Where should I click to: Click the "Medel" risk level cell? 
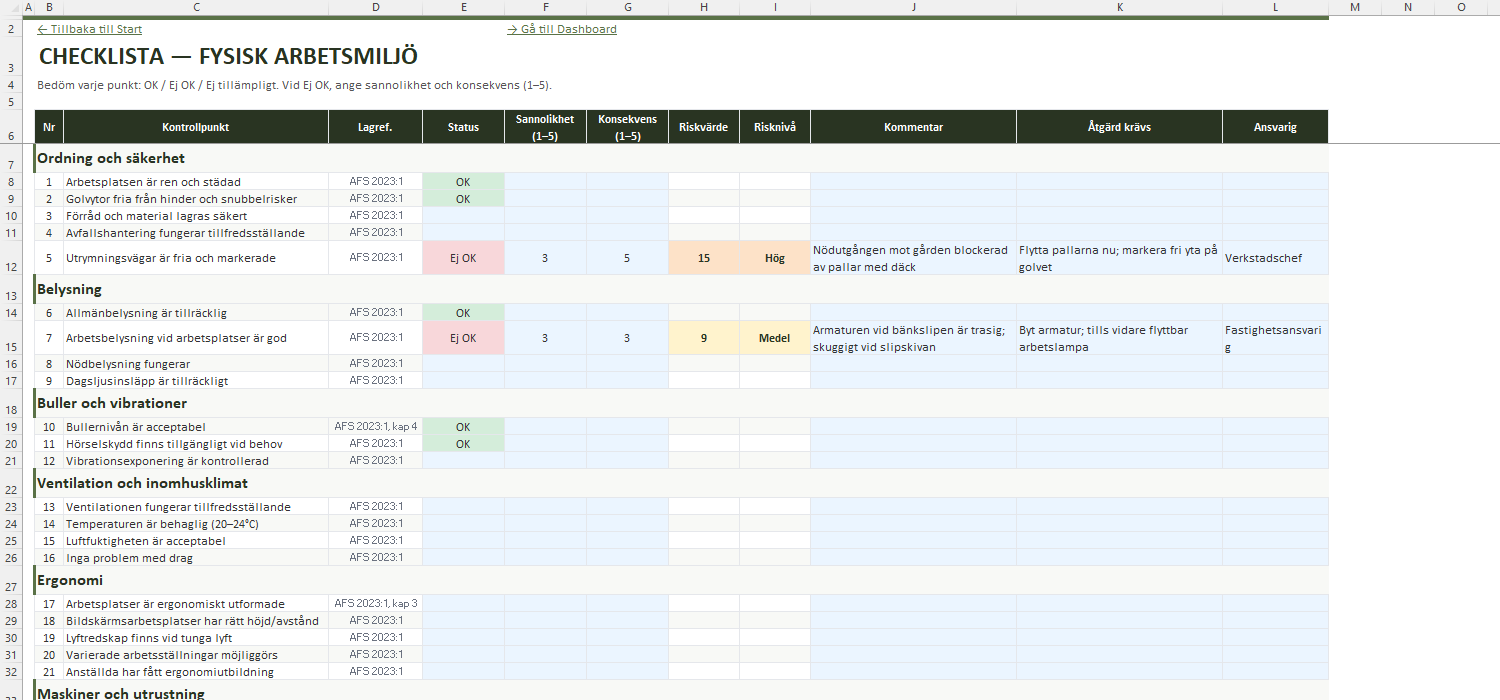pos(775,338)
